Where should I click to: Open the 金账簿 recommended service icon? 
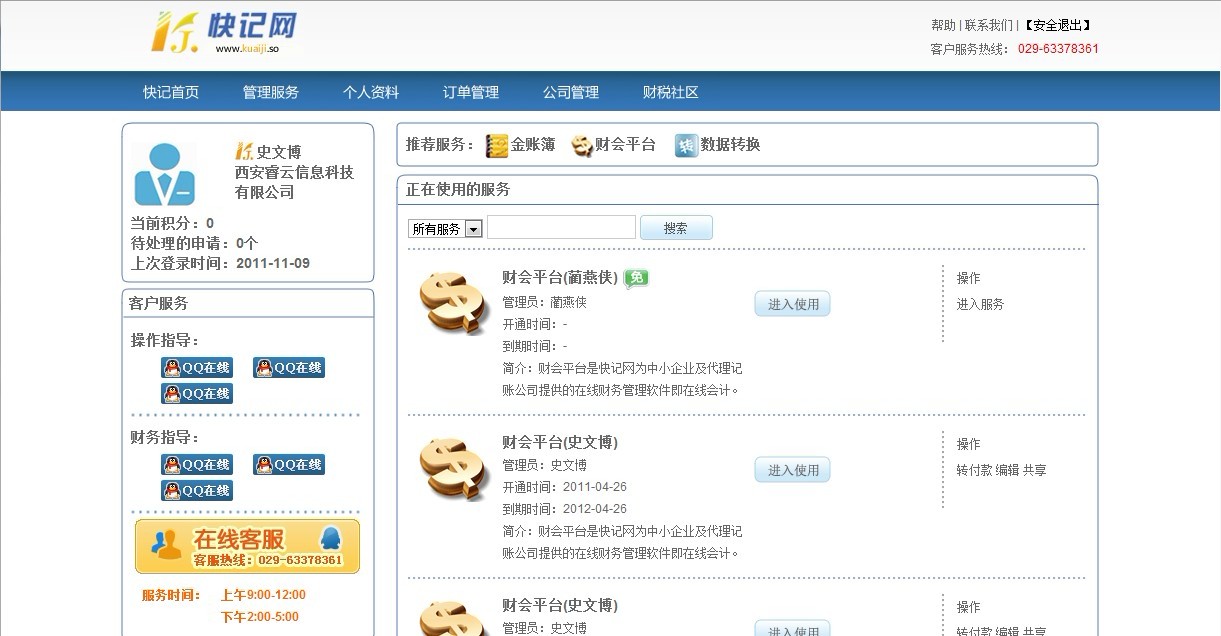coord(496,145)
